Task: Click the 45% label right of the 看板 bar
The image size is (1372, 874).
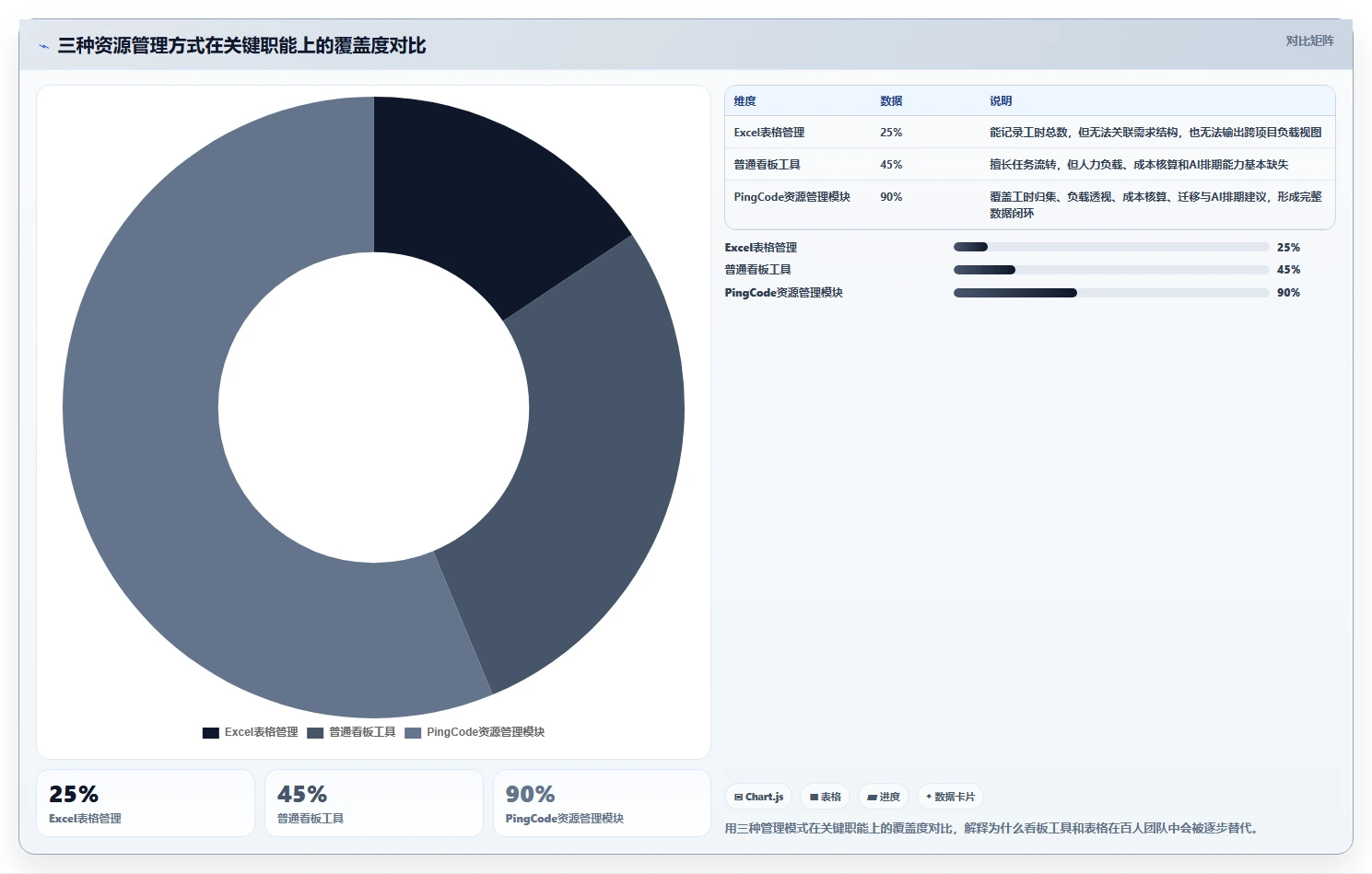Action: click(x=1288, y=270)
